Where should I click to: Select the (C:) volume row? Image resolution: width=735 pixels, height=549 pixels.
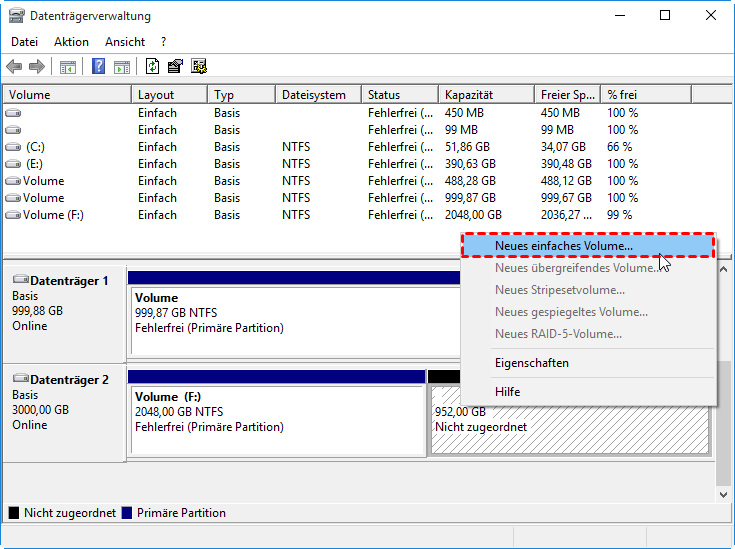coord(35,147)
